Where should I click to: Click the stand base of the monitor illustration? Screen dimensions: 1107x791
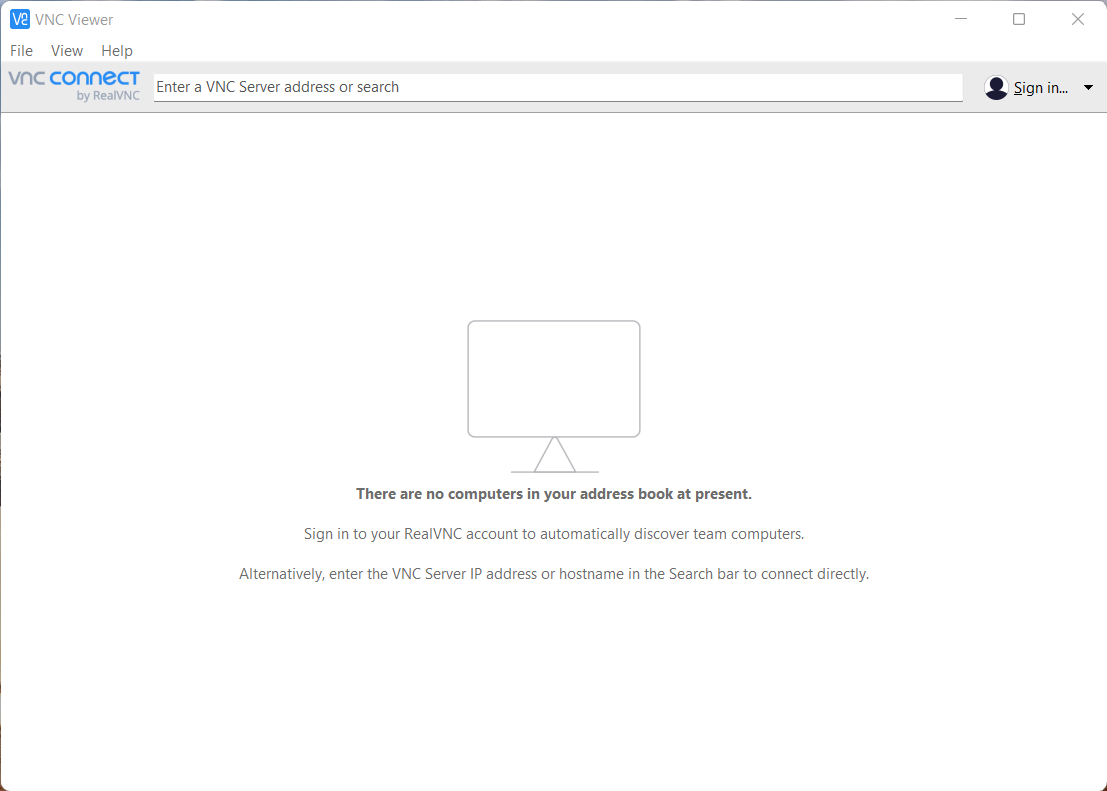coord(554,470)
